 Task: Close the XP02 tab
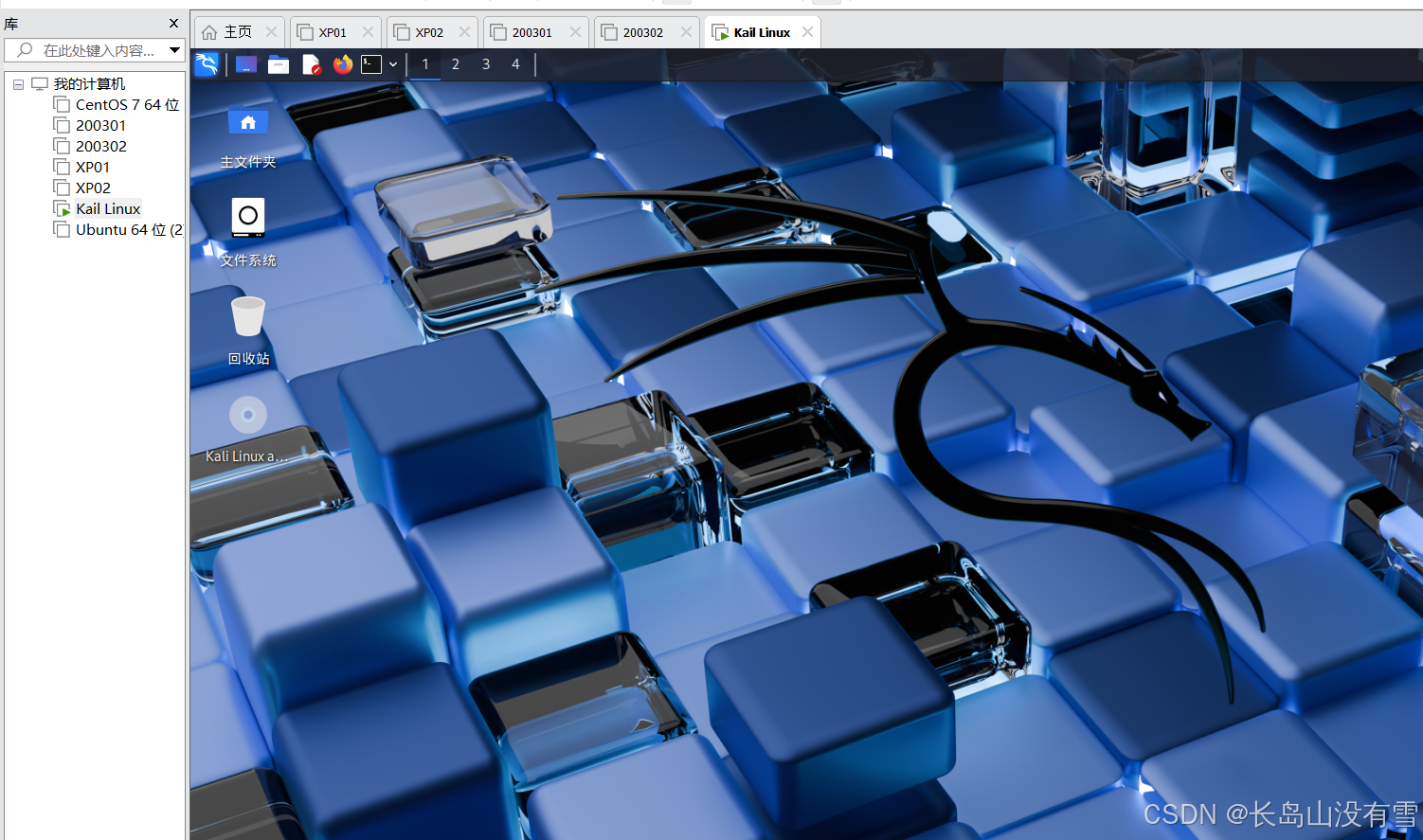pos(464,31)
